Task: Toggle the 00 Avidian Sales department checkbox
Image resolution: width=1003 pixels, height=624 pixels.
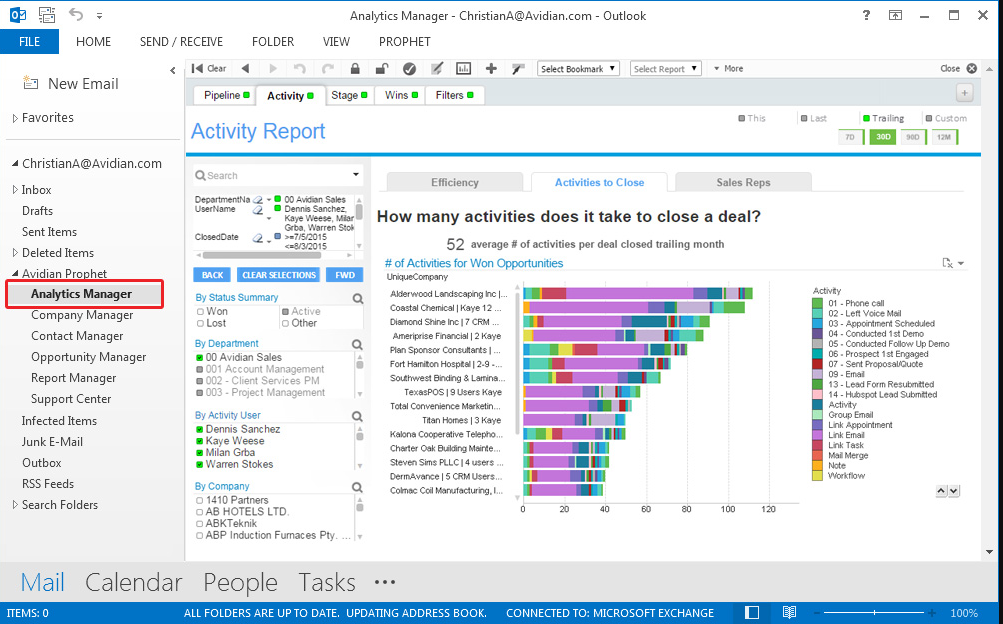Action: coord(200,357)
